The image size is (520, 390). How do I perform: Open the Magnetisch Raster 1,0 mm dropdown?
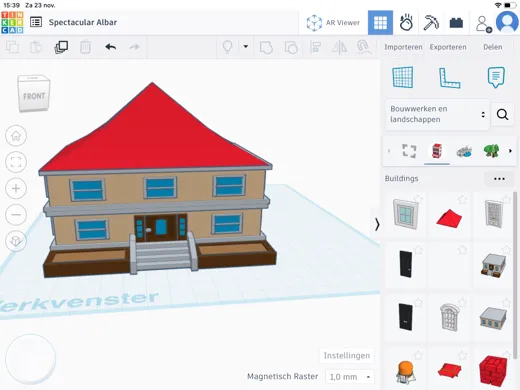pos(350,377)
